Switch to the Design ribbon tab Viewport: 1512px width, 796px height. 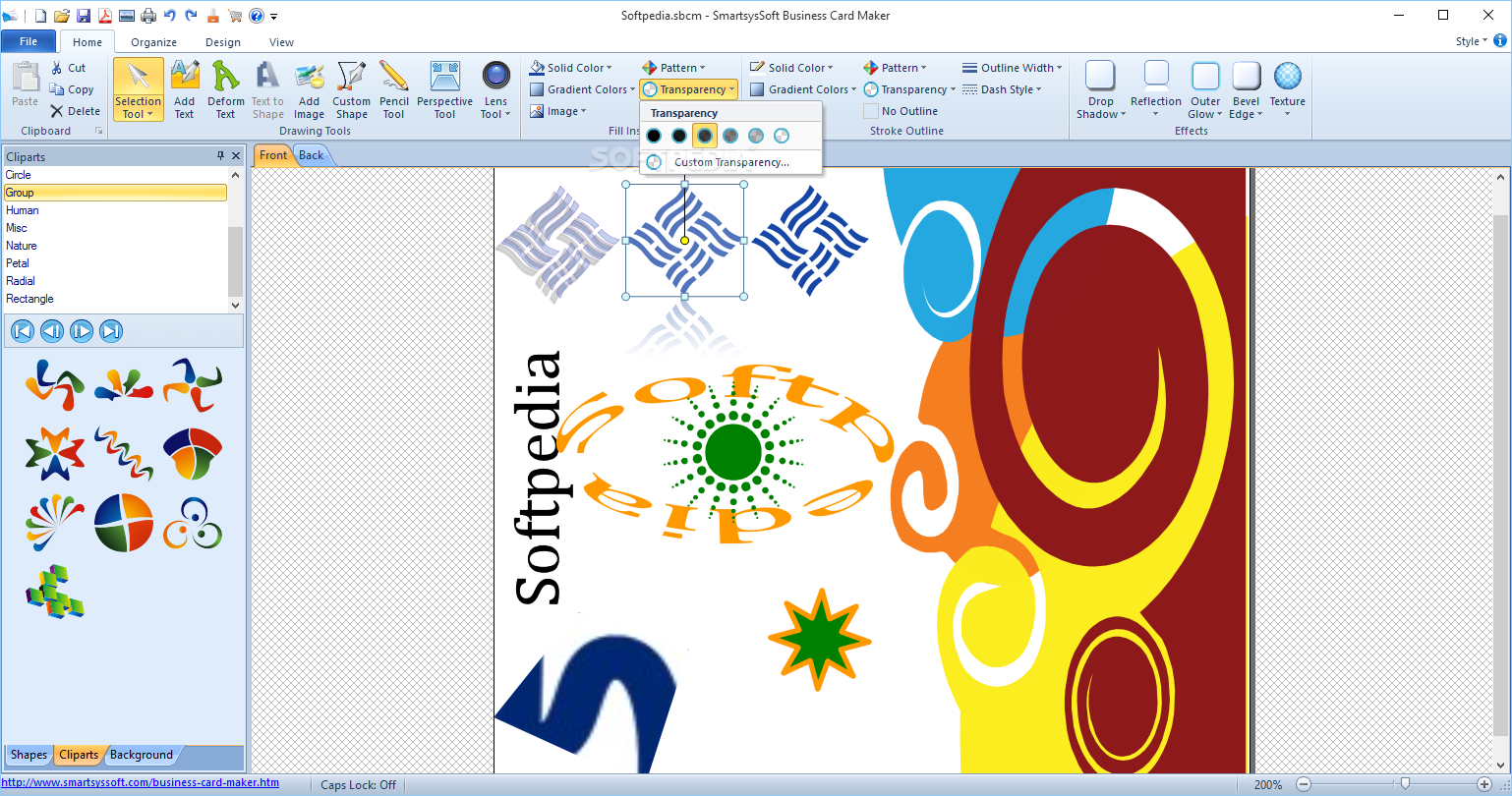pyautogui.click(x=223, y=42)
